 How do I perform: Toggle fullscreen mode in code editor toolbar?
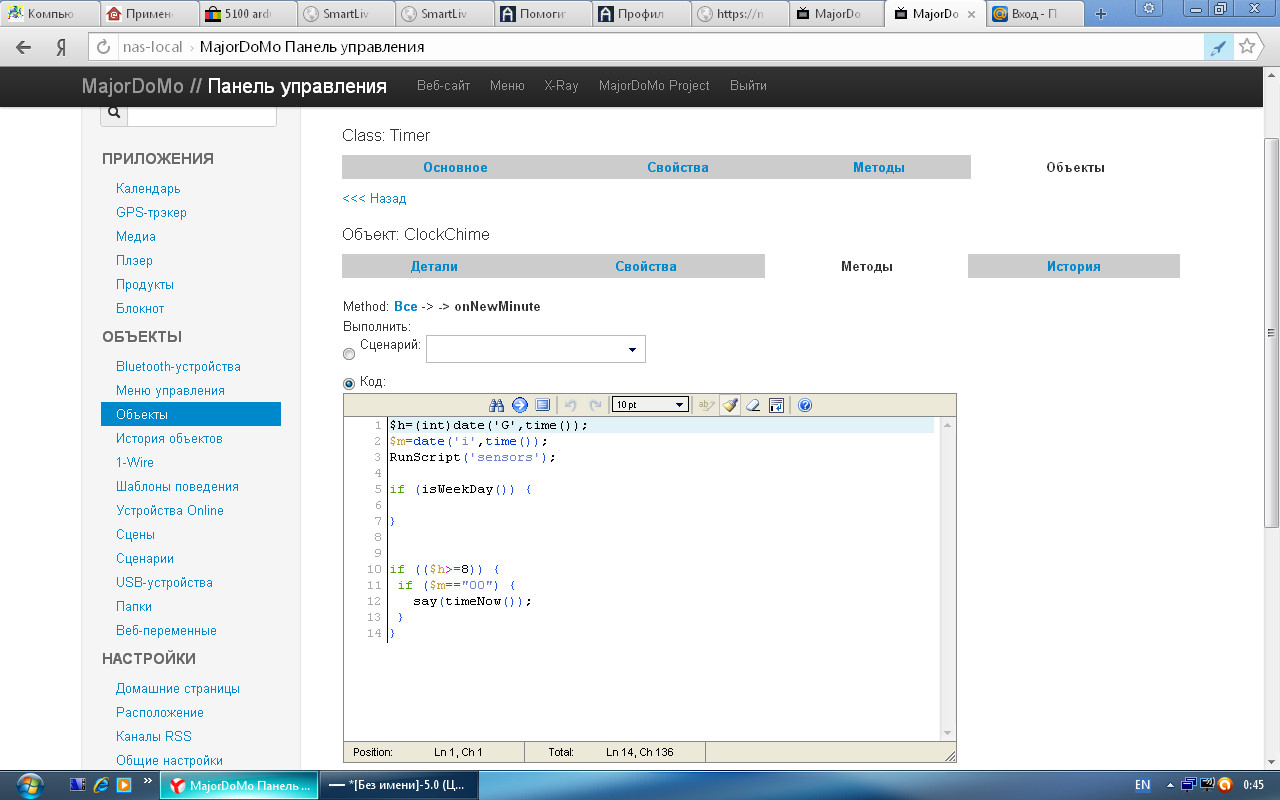tap(542, 405)
